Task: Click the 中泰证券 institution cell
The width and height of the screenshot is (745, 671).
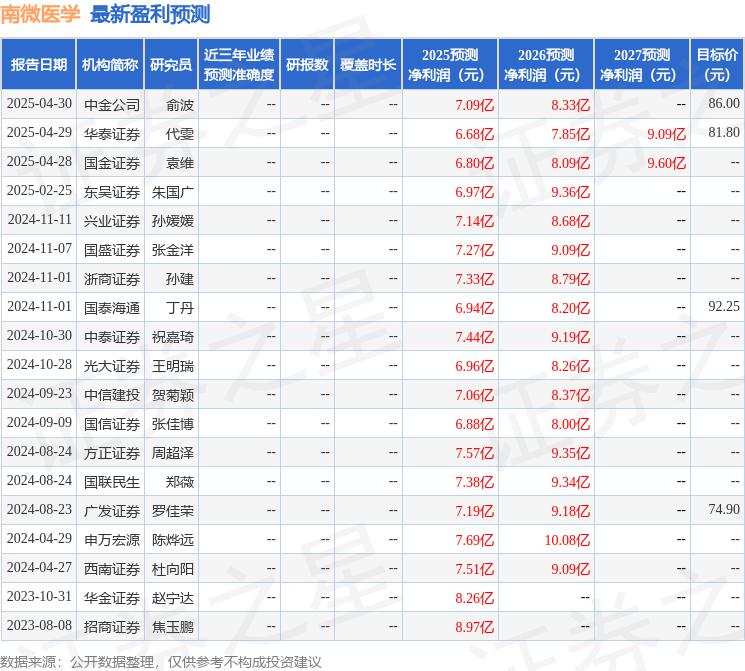Action: (x=112, y=336)
